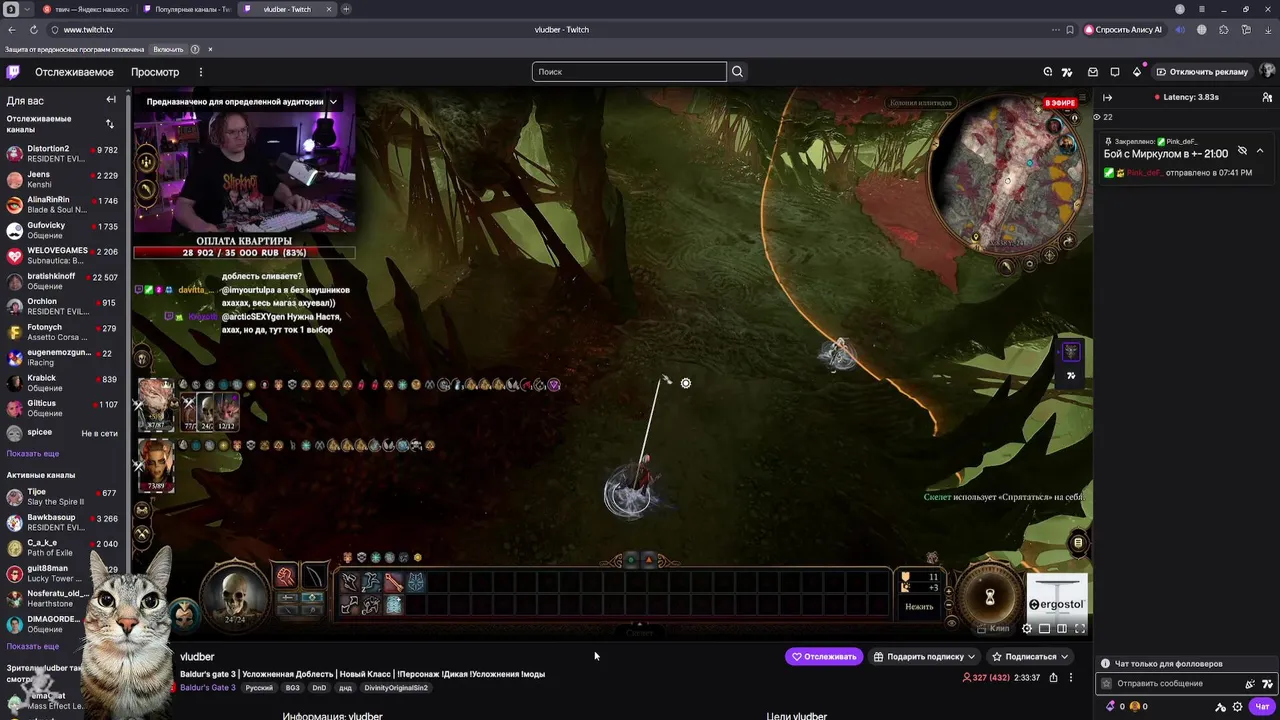
Task: Search using the magnifier icon
Action: point(738,72)
